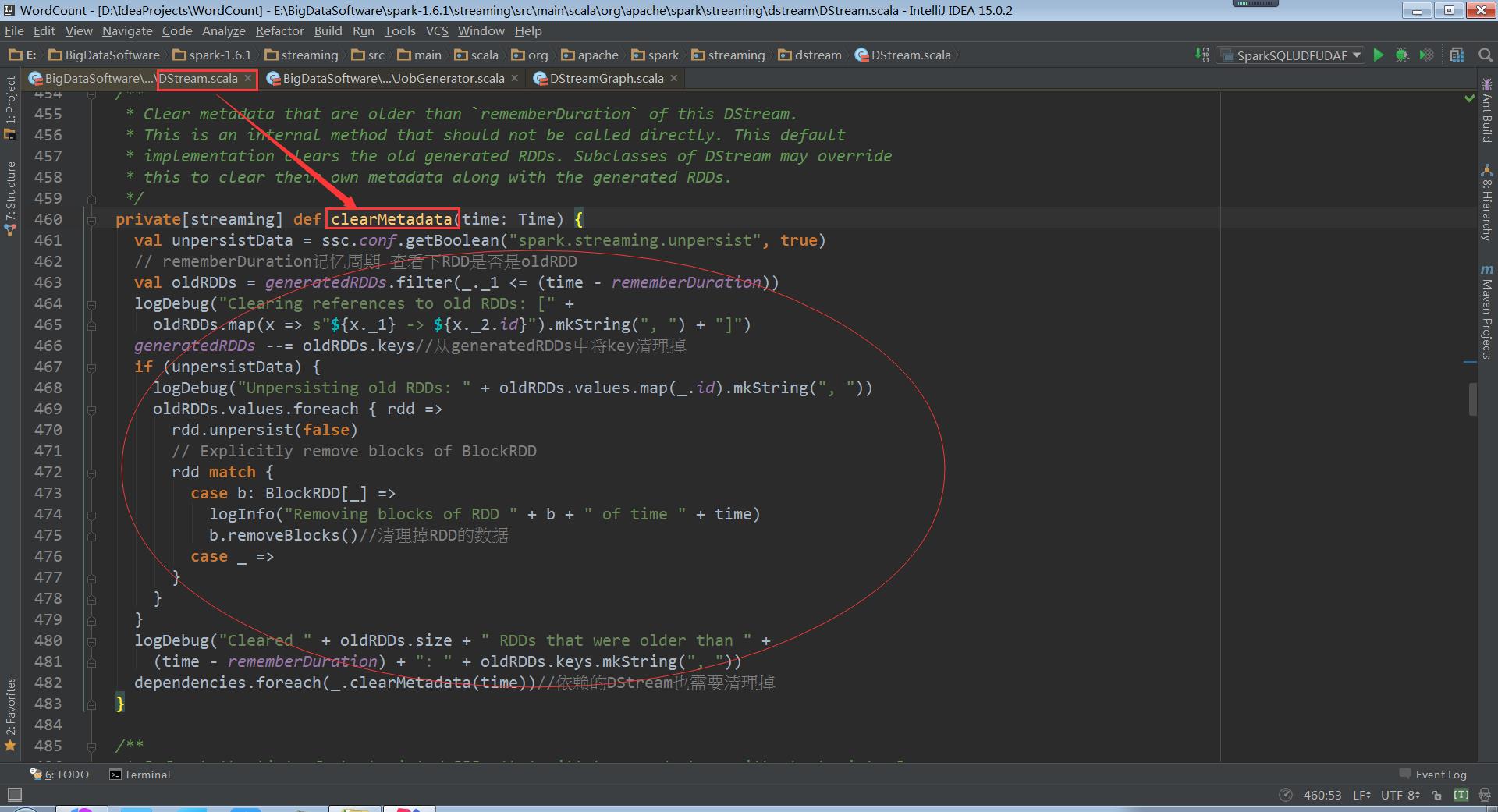This screenshot has width=1498, height=812.
Task: Open the Build menu
Action: (328, 30)
